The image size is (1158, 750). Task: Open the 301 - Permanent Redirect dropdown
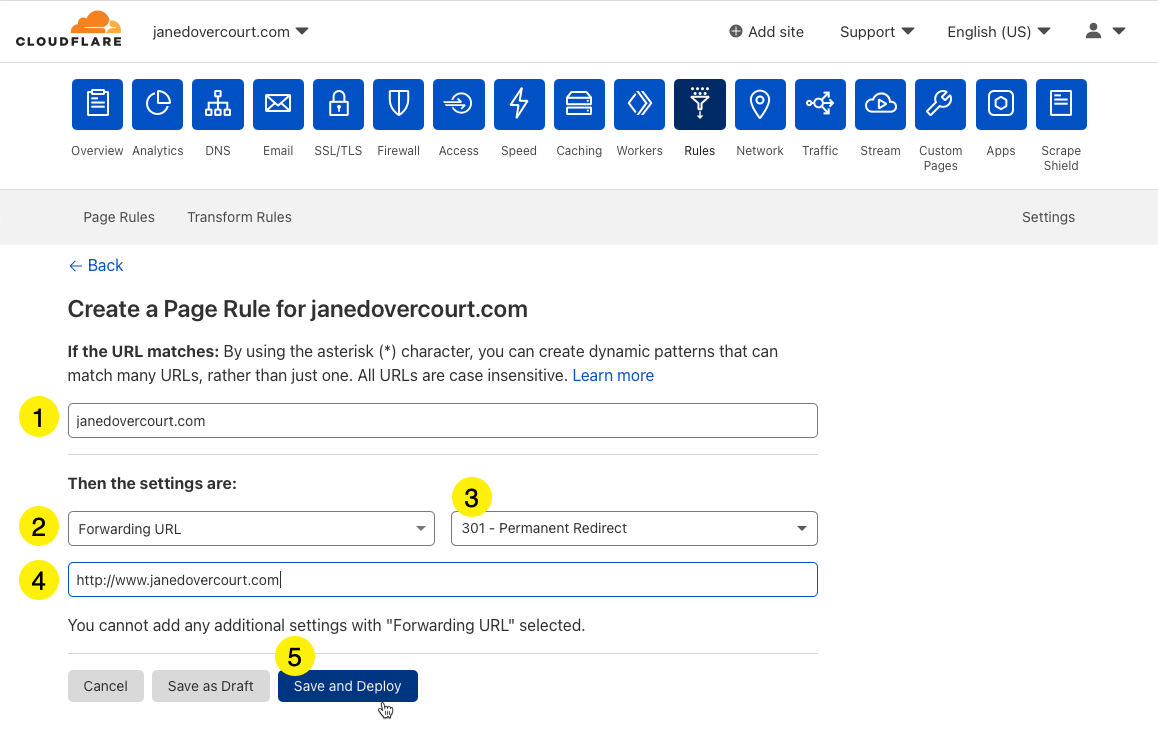(634, 529)
